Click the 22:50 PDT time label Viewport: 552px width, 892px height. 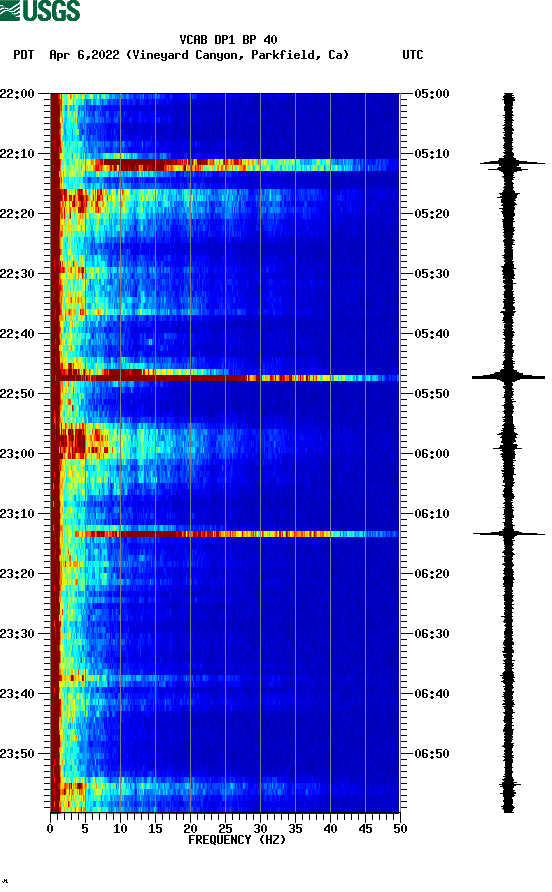(17, 394)
